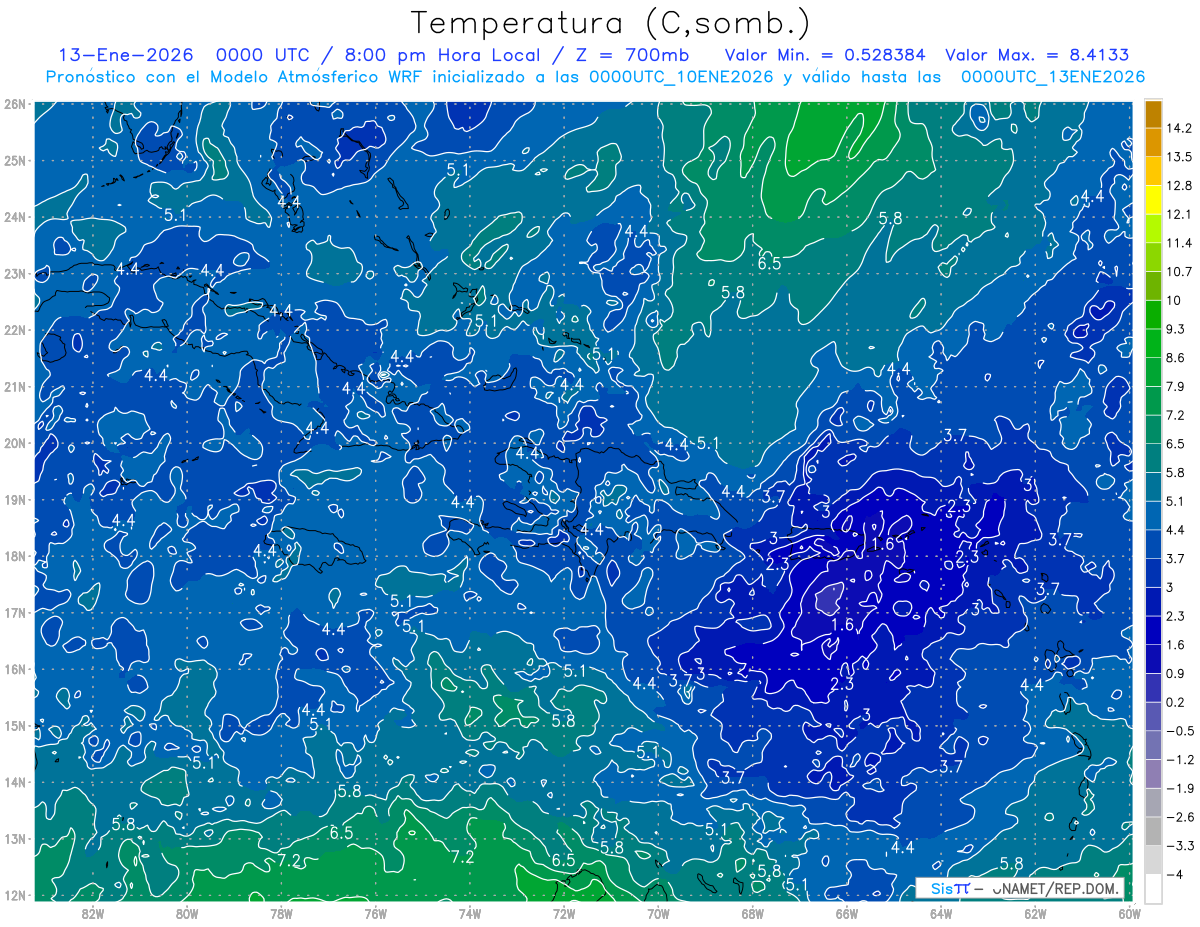Select the "Valor Min. = 0.528384" readout
Viewport: 1200px width, 927px height.
(825, 54)
